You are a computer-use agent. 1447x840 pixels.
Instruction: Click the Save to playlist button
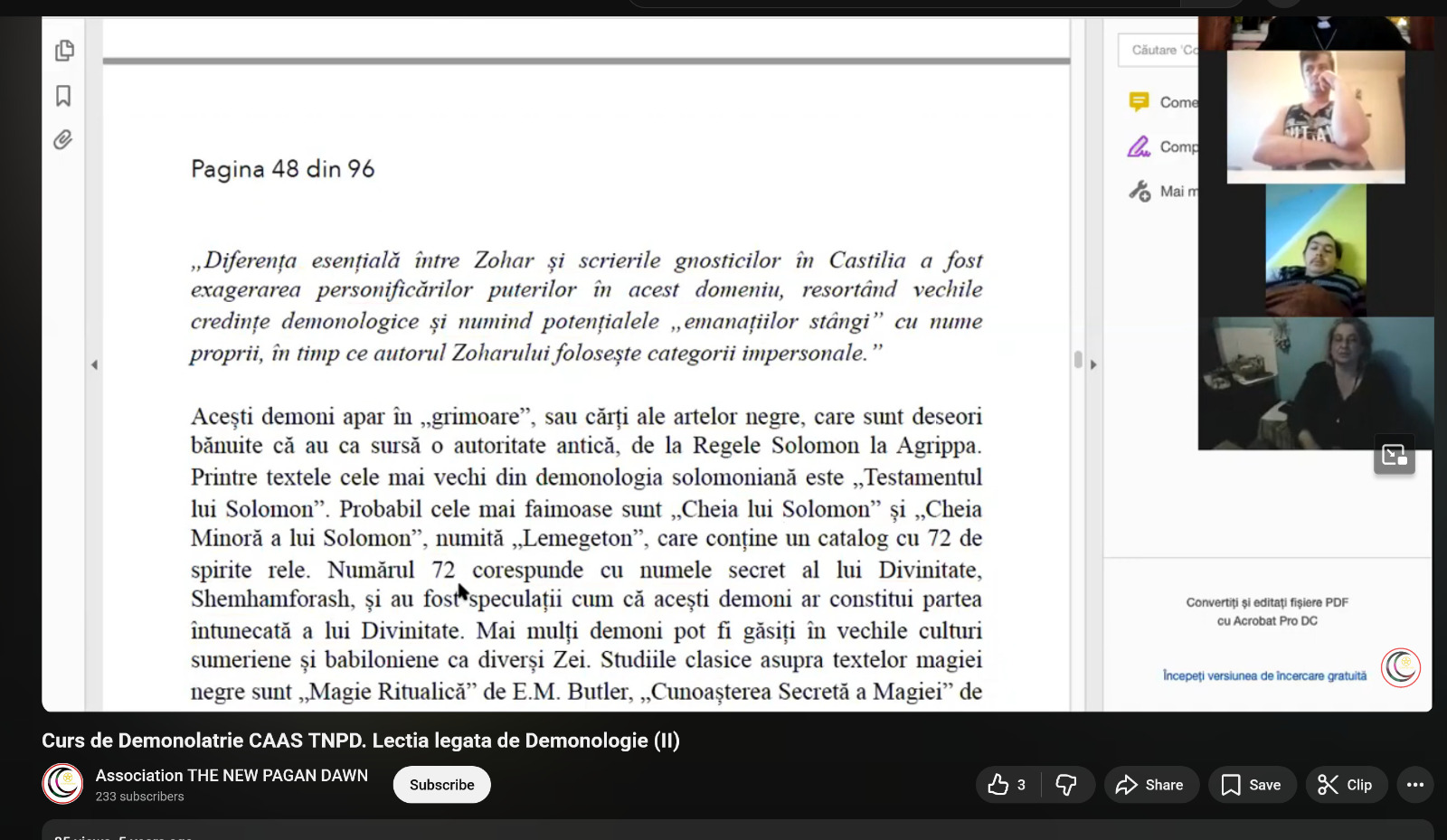(1252, 785)
